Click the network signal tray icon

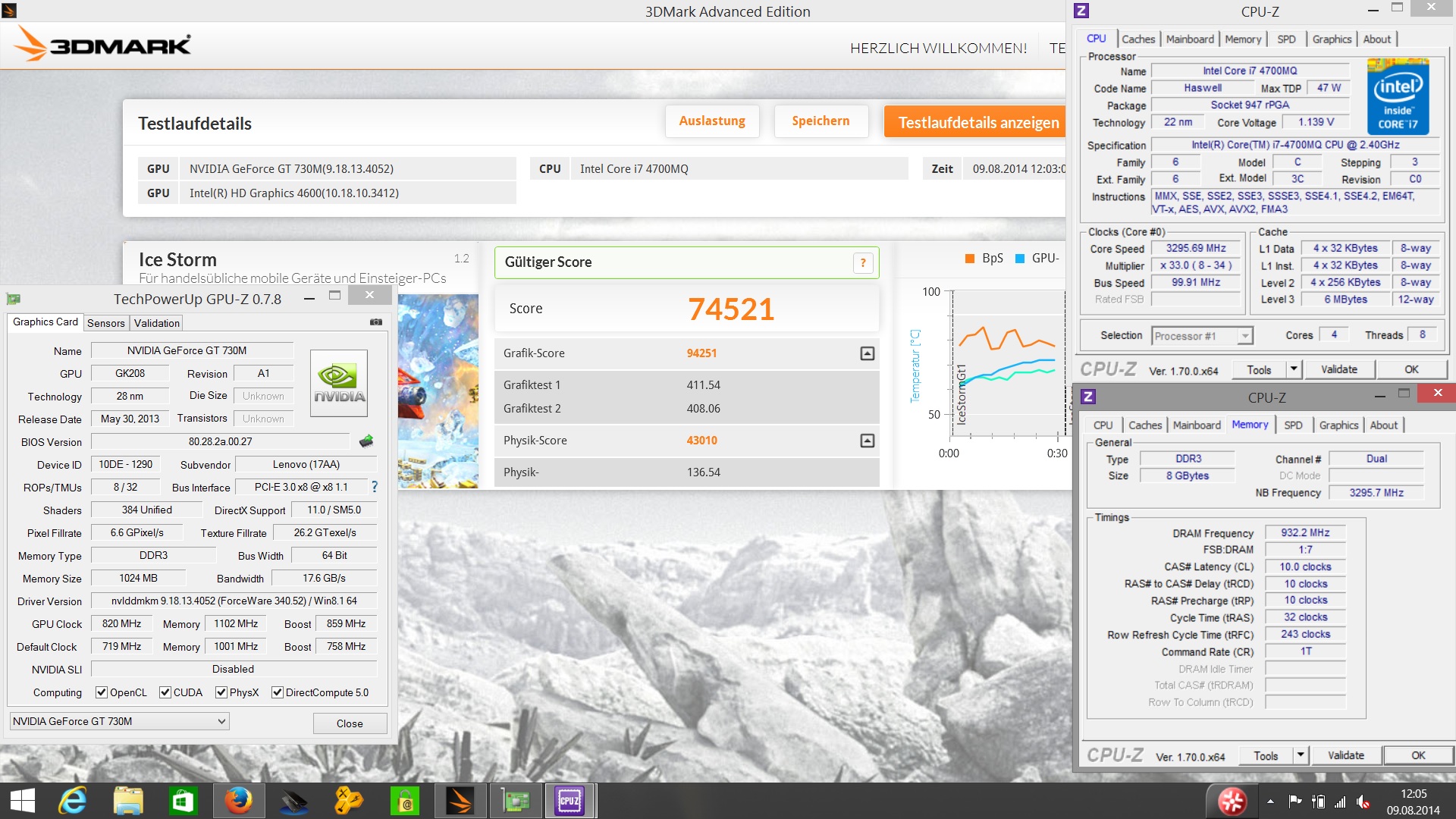(1341, 802)
